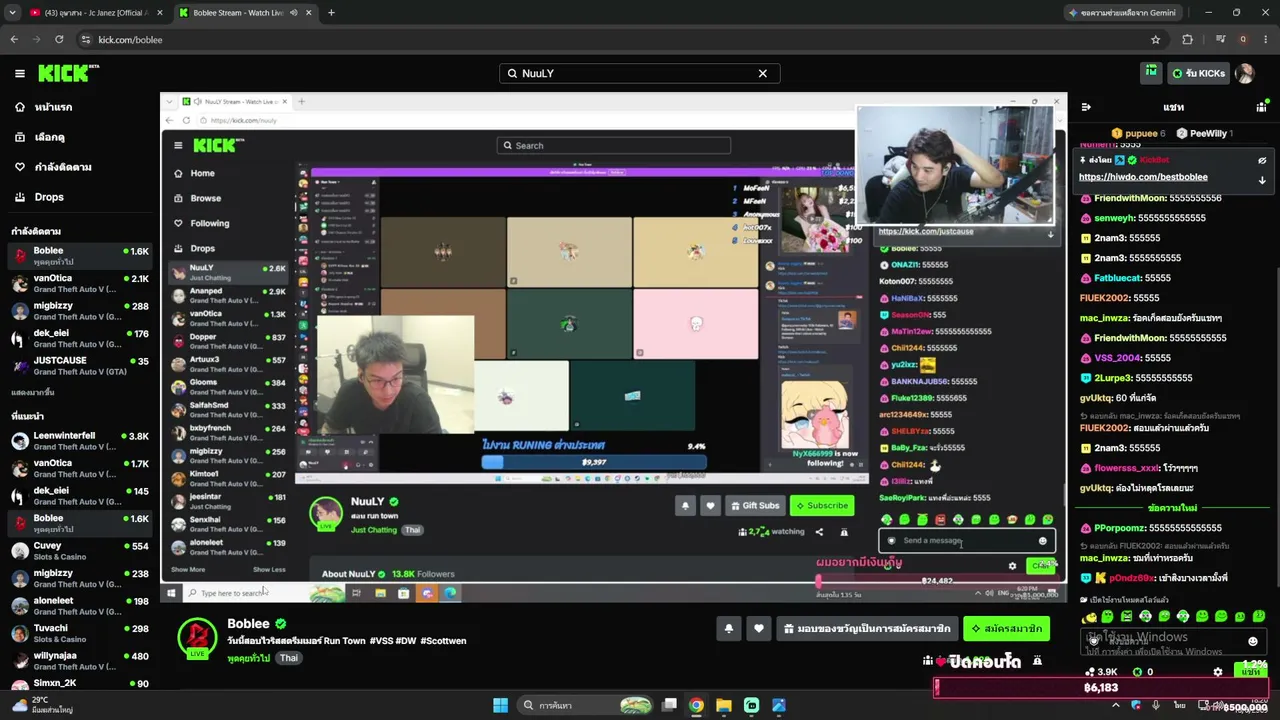Click green สมัครสมาชิก subscribe button
The height and width of the screenshot is (720, 1280).
[1007, 629]
